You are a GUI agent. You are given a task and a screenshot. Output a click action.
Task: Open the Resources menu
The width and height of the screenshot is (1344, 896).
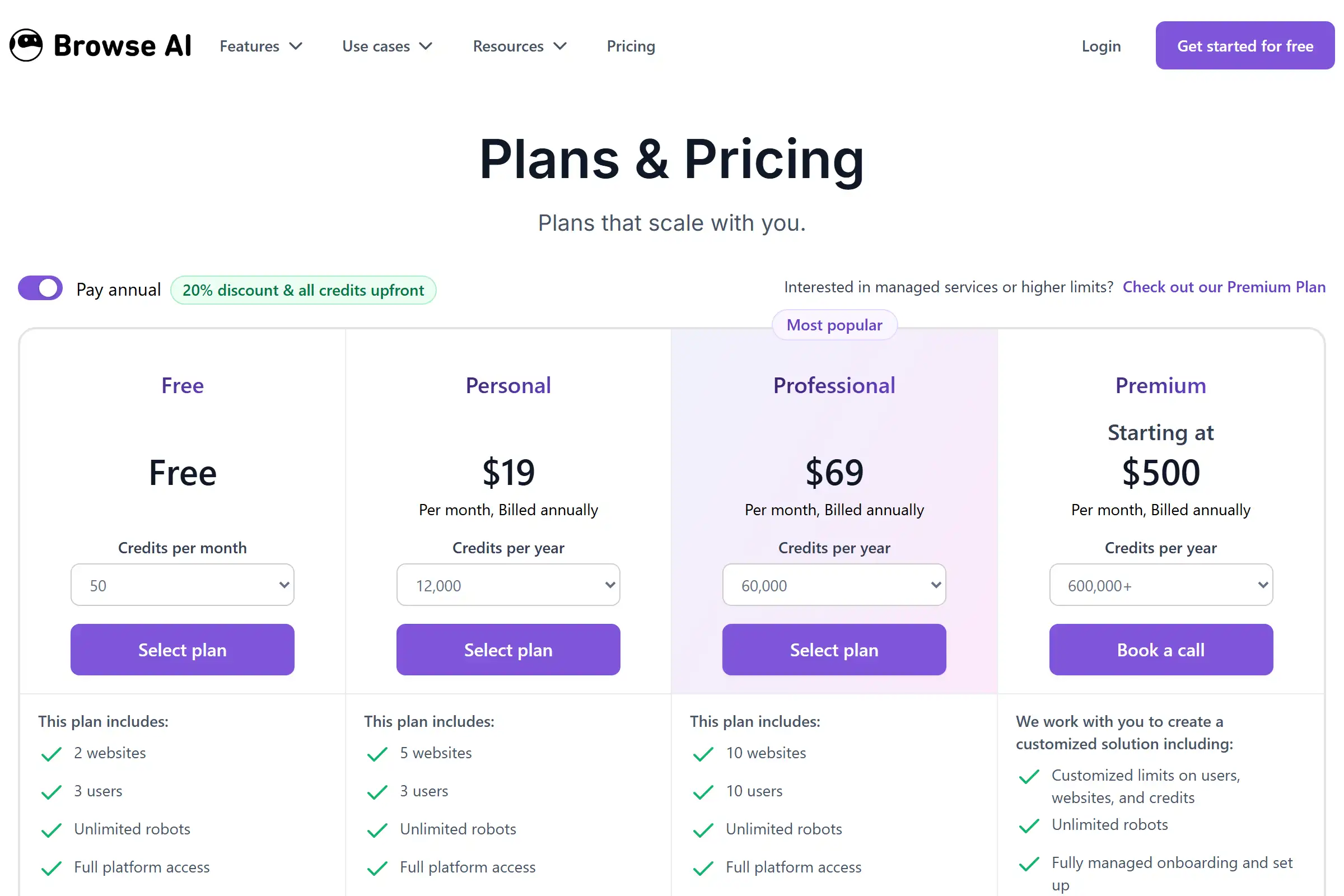click(519, 46)
